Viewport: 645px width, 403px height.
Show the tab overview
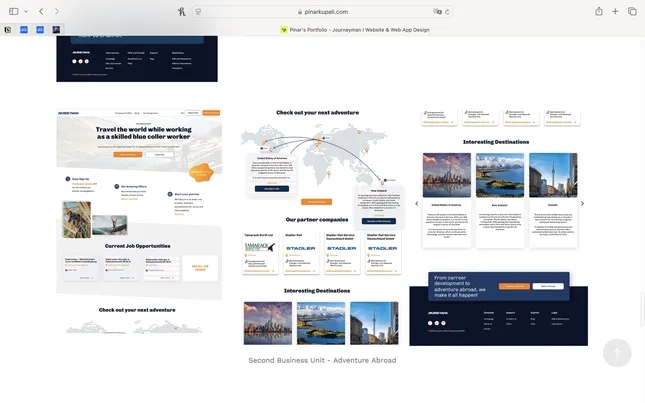tap(632, 11)
